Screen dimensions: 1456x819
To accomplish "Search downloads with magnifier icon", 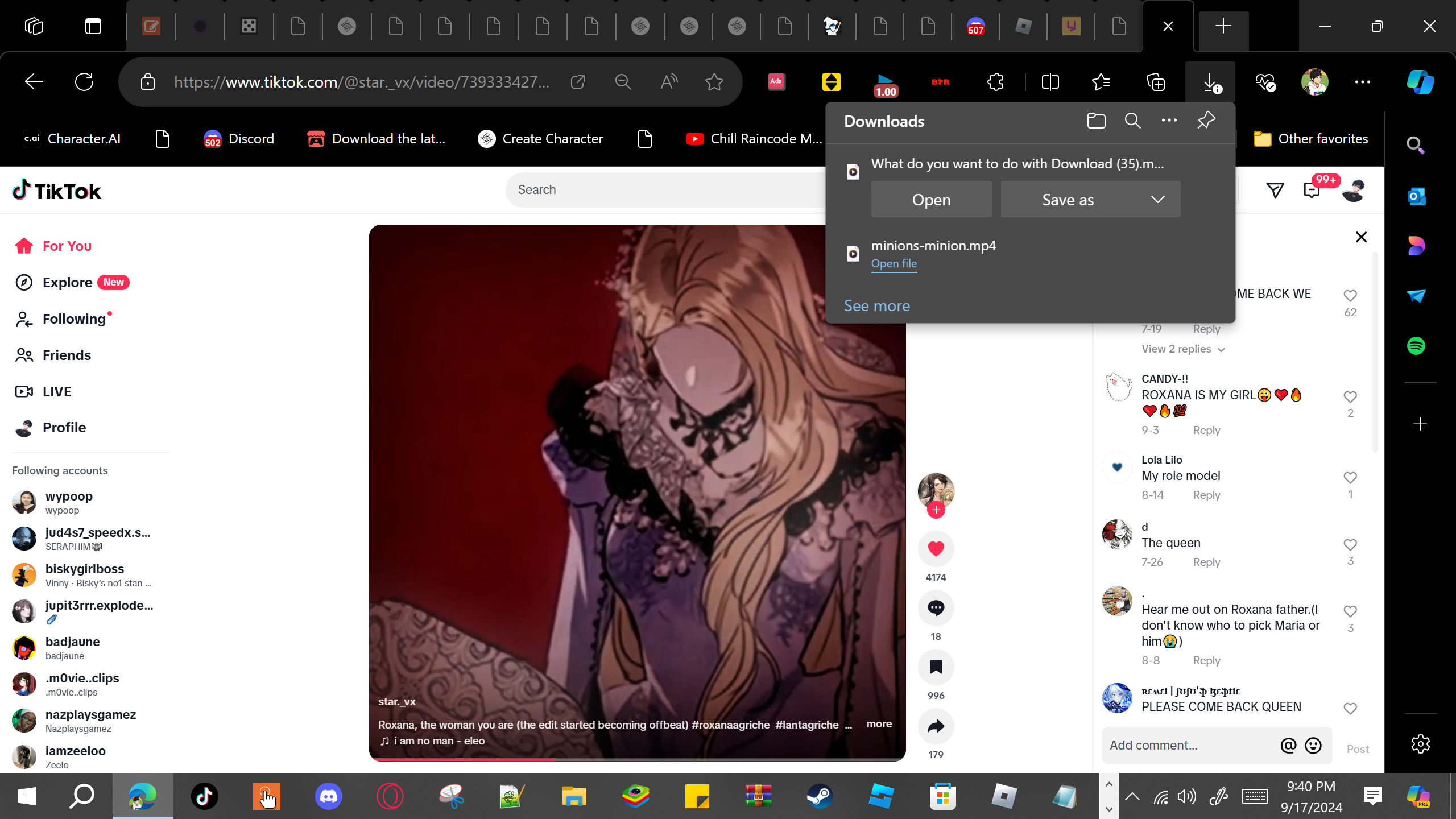I will click(x=1132, y=121).
